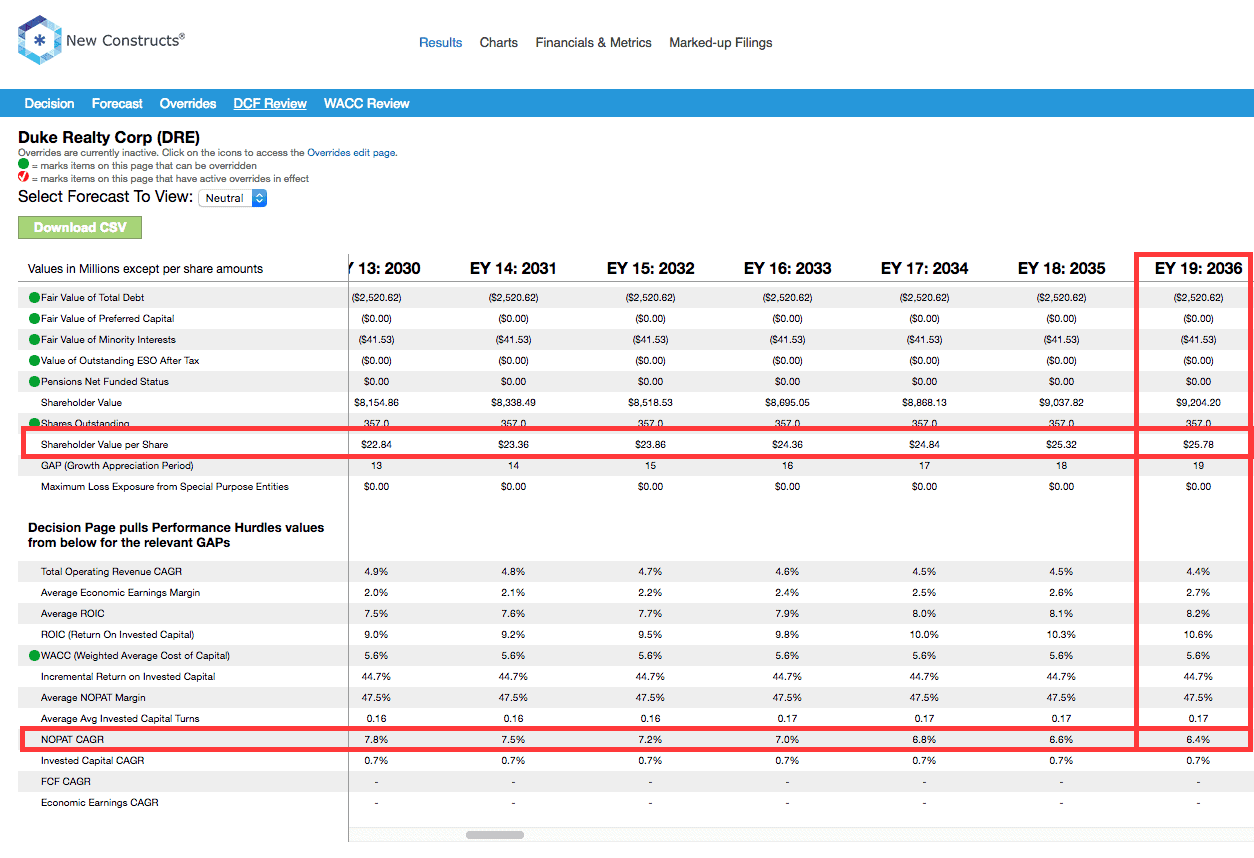The height and width of the screenshot is (858, 1254).
Task: Go to the Forecast page
Action: (x=117, y=103)
